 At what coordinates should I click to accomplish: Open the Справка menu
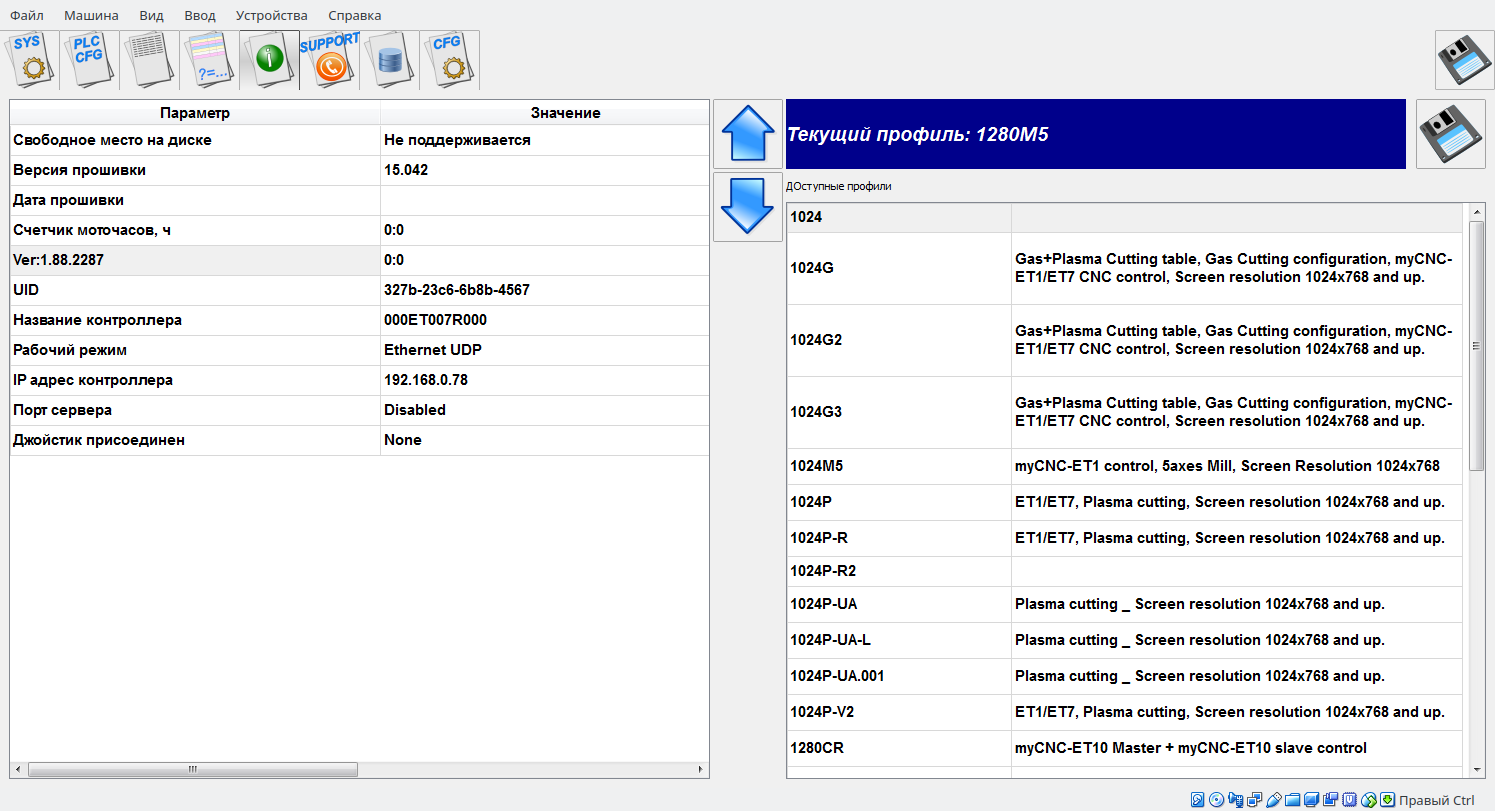(x=354, y=15)
